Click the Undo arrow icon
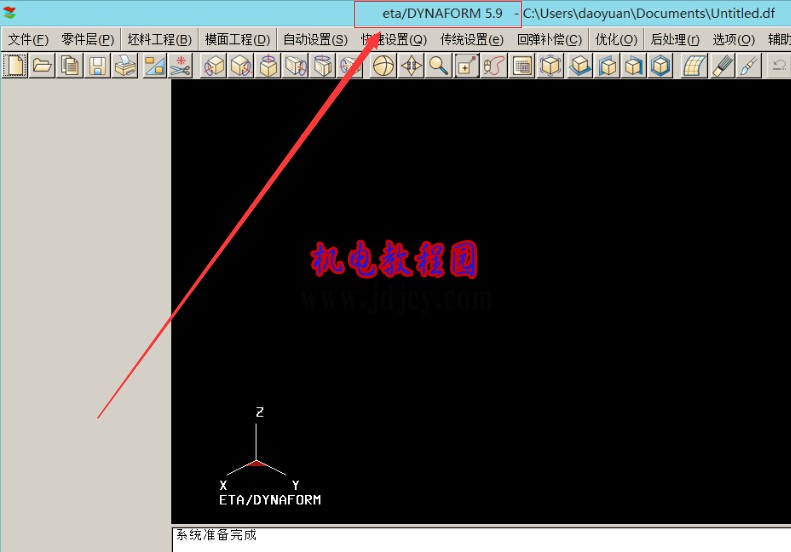The height and width of the screenshot is (552, 791). (779, 66)
